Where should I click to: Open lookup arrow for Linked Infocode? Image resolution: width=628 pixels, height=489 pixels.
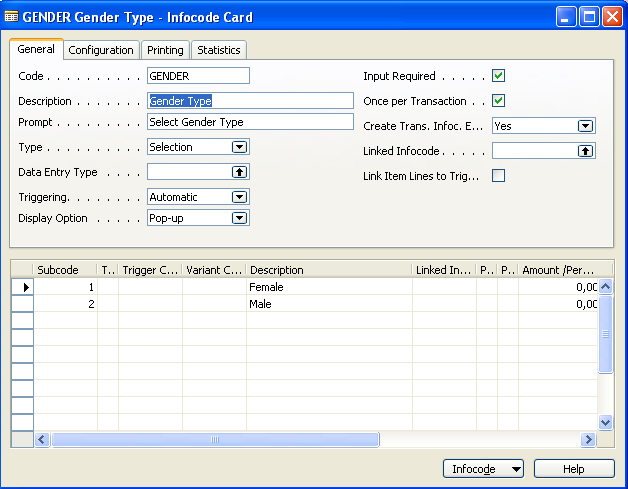pos(586,151)
